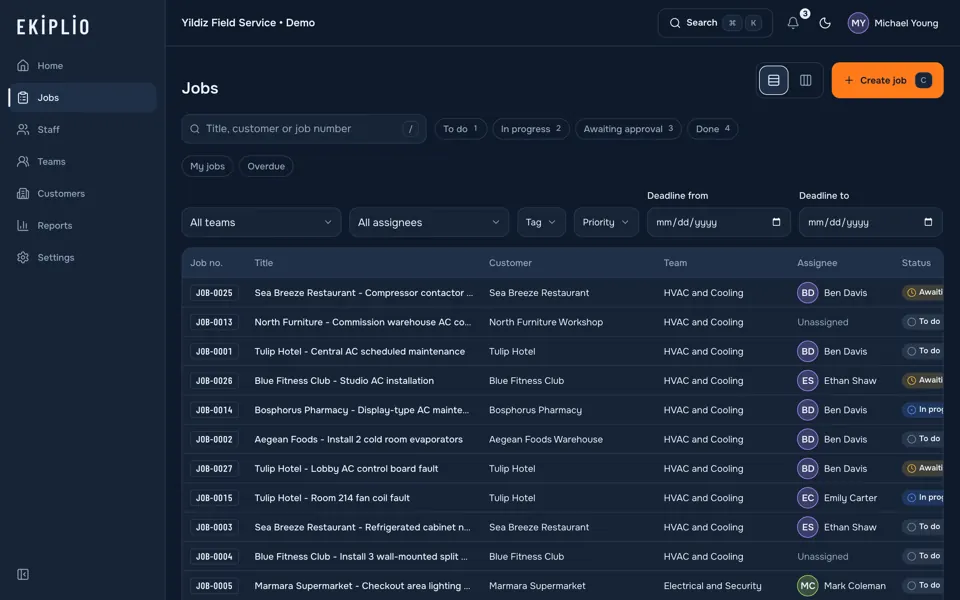Open Reports from the sidebar
960x600 pixels.
coord(83,225)
